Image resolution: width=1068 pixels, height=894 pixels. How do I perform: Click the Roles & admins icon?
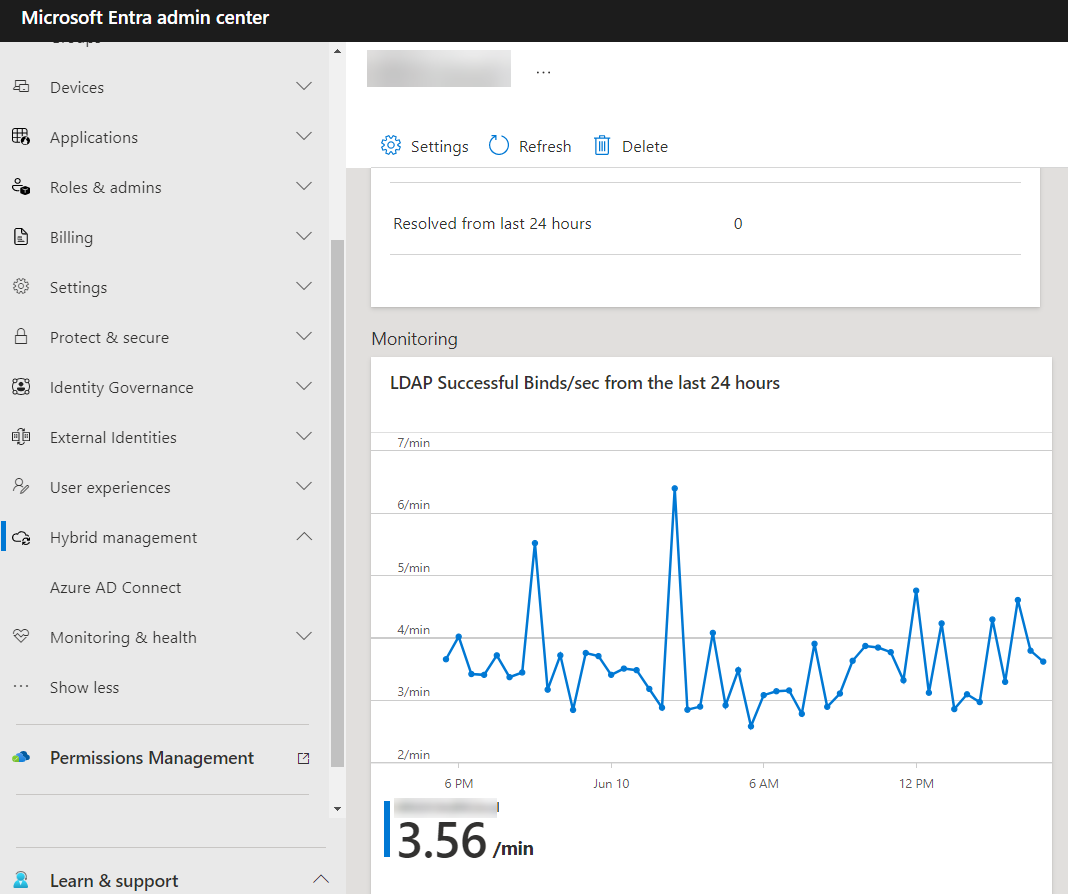point(21,187)
